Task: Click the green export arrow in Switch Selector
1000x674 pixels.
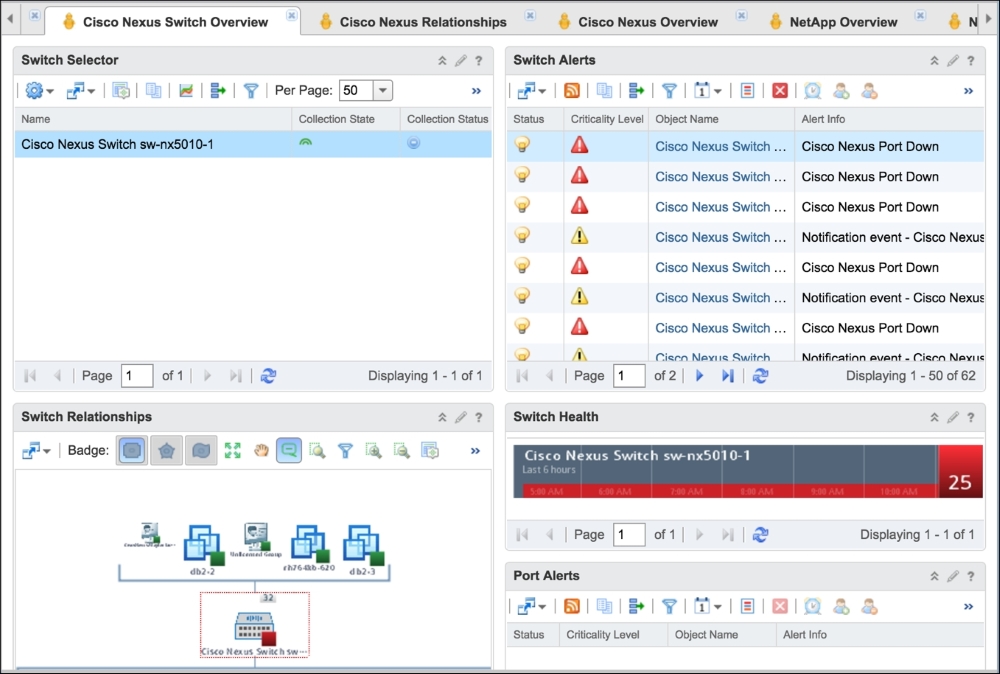Action: [x=218, y=91]
